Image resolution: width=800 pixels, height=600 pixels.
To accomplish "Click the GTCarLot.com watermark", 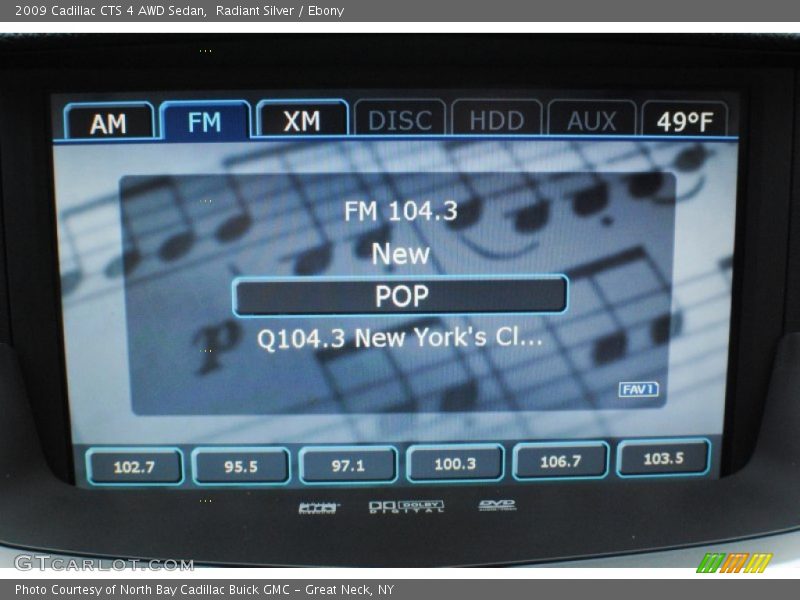I will coord(104,564).
